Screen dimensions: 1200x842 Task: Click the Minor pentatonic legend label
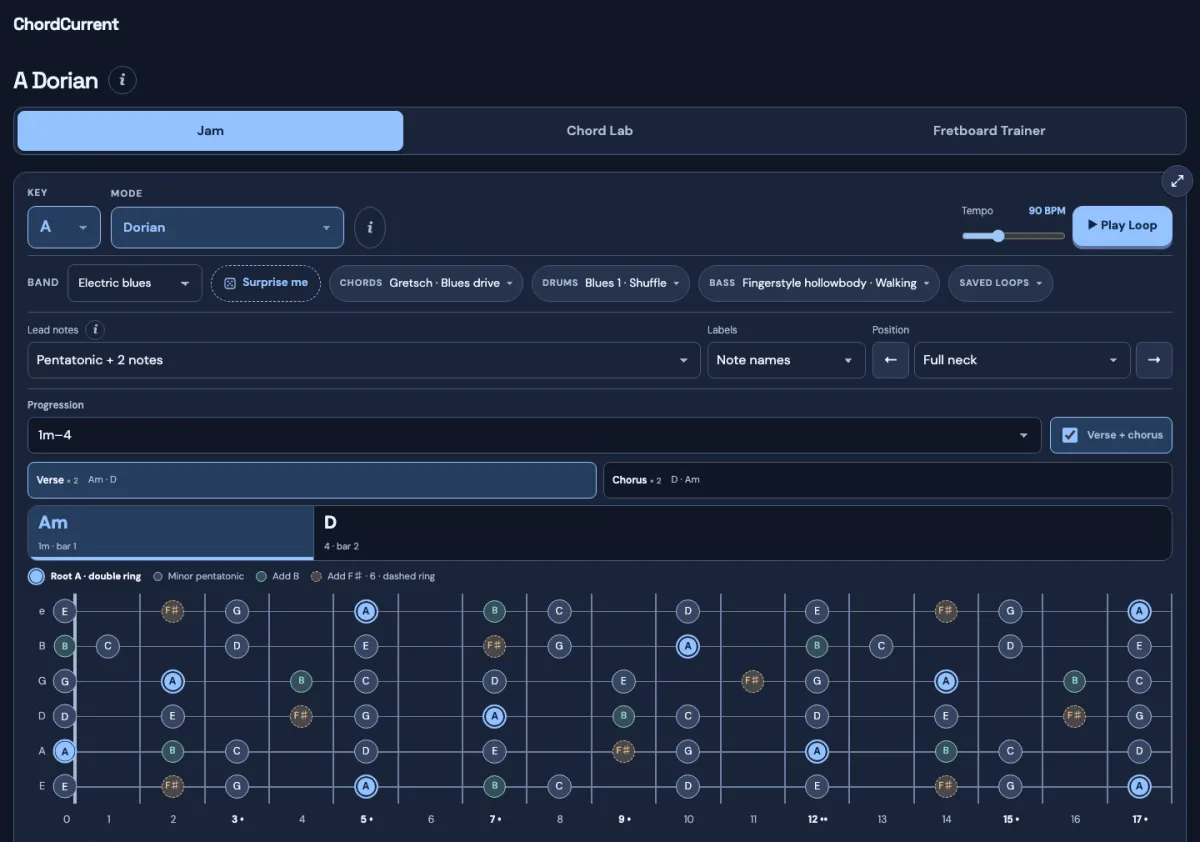(x=206, y=576)
